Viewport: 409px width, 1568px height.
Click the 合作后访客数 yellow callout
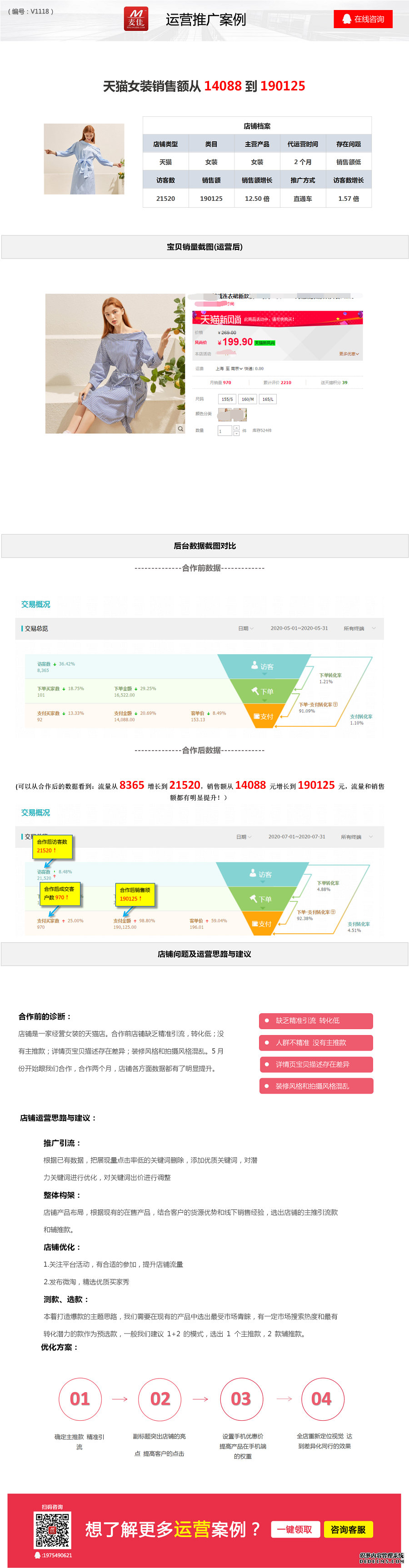click(52, 846)
